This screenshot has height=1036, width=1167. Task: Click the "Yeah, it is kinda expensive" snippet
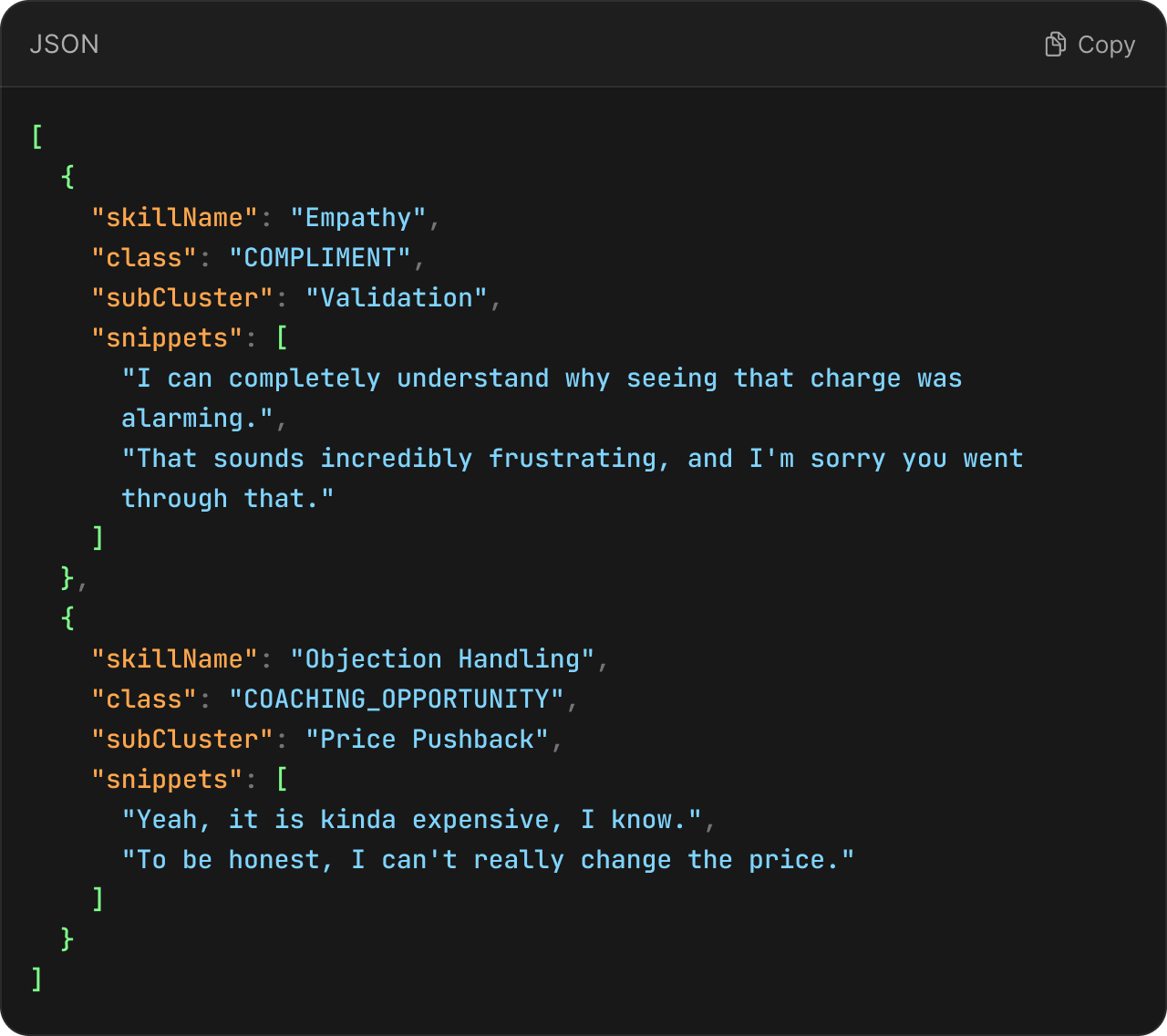411,820
